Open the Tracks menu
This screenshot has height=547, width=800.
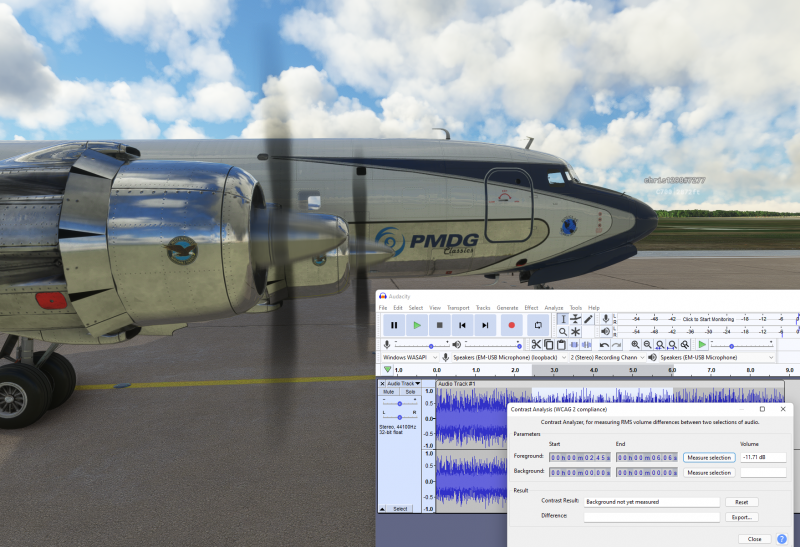coord(483,308)
